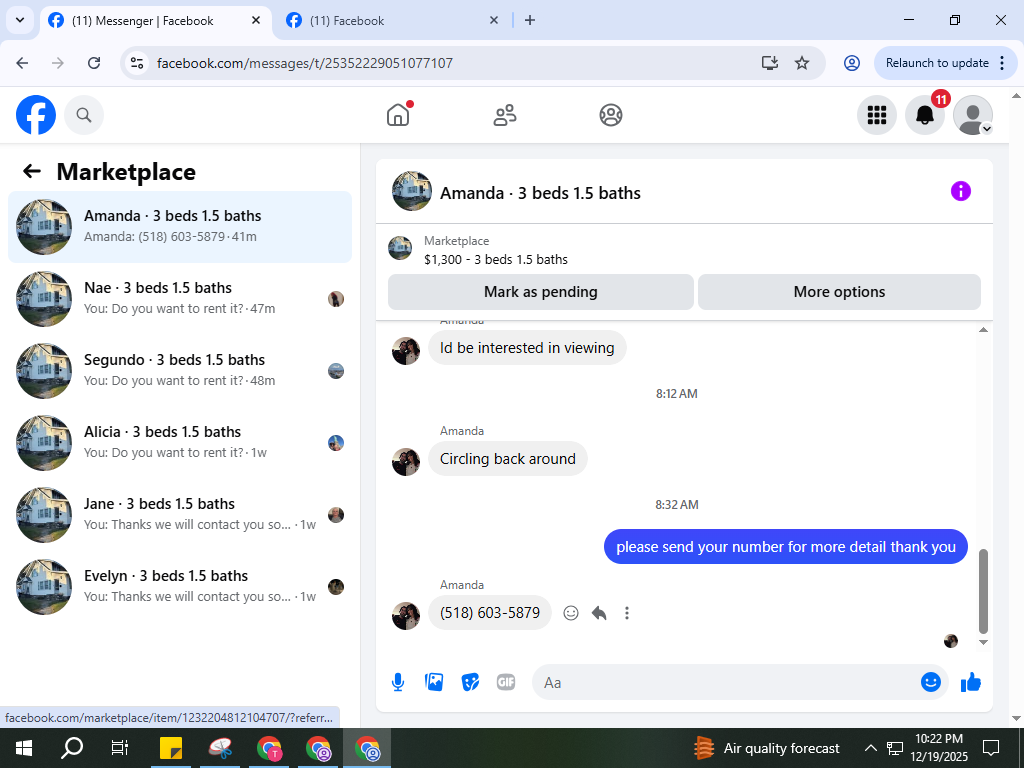Open Task View on the taskbar

click(x=120, y=748)
